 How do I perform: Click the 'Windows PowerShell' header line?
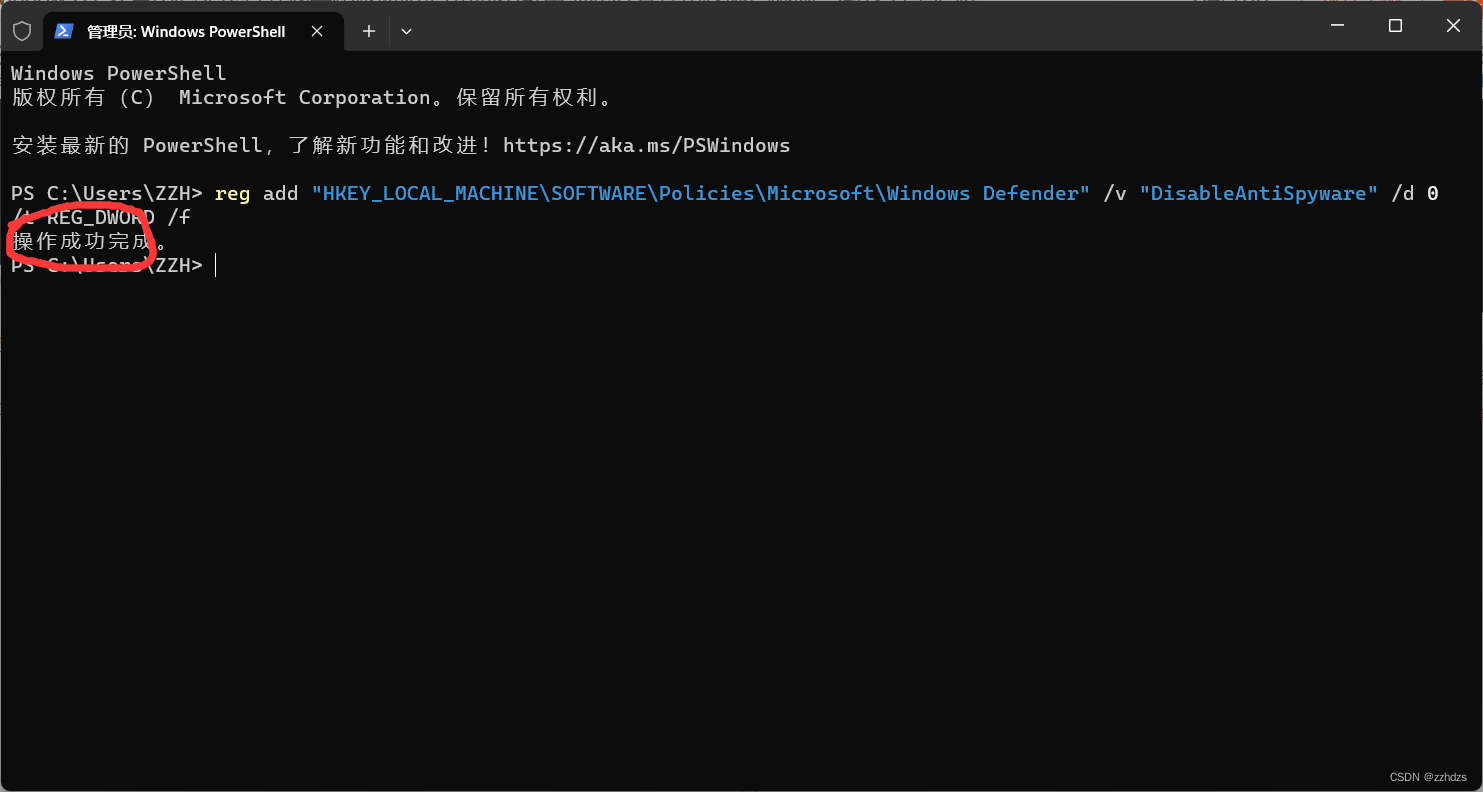point(119,73)
